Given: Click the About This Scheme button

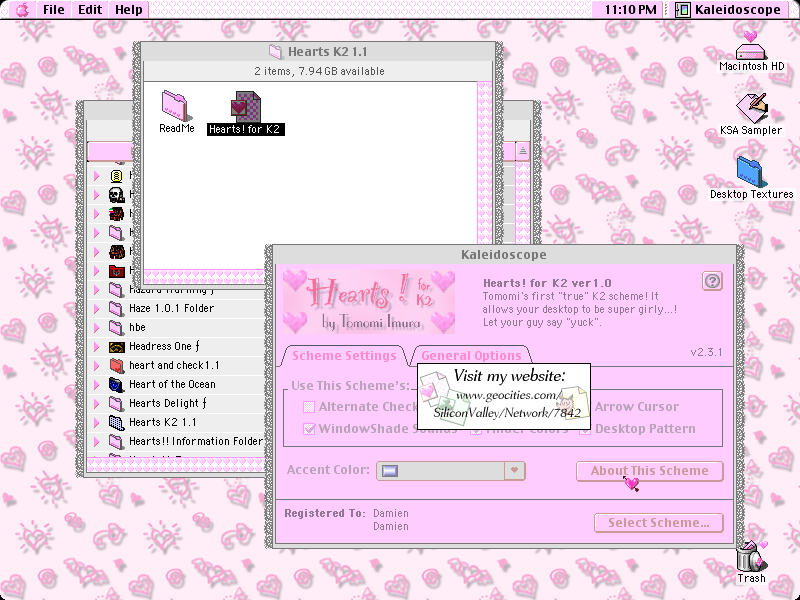Looking at the screenshot, I should pyautogui.click(x=649, y=471).
